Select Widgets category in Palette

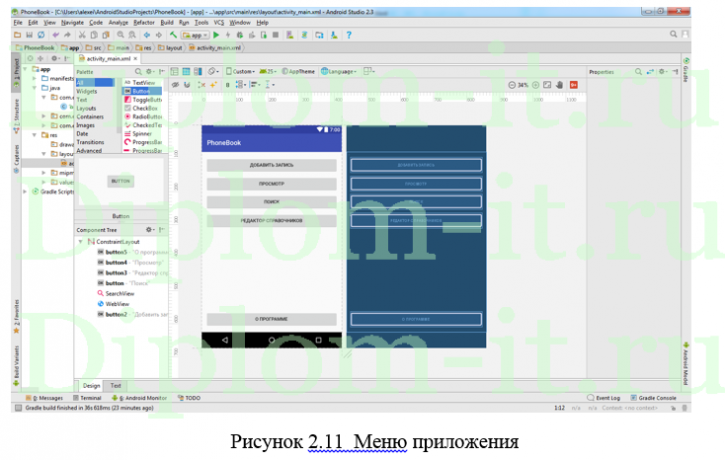point(87,92)
